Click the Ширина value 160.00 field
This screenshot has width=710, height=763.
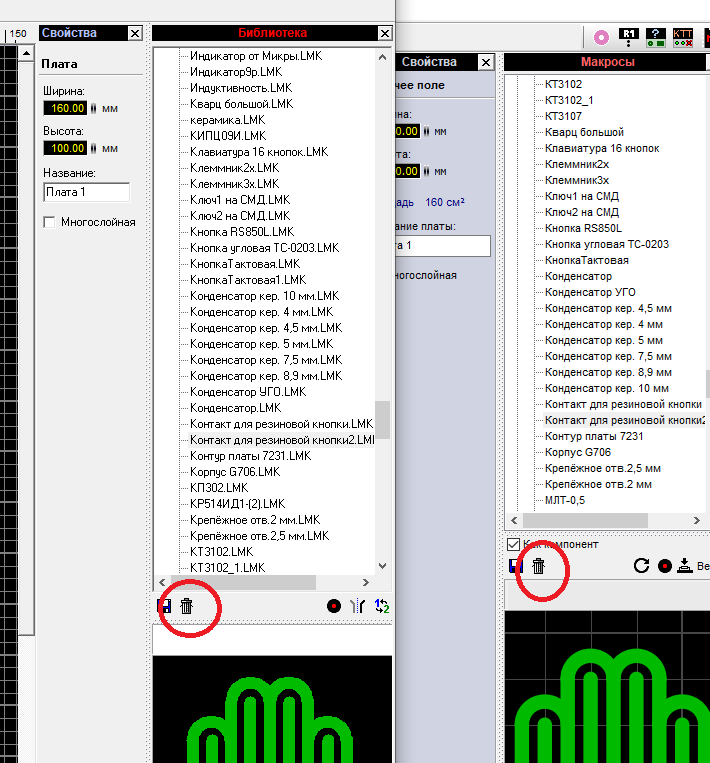[x=65, y=108]
